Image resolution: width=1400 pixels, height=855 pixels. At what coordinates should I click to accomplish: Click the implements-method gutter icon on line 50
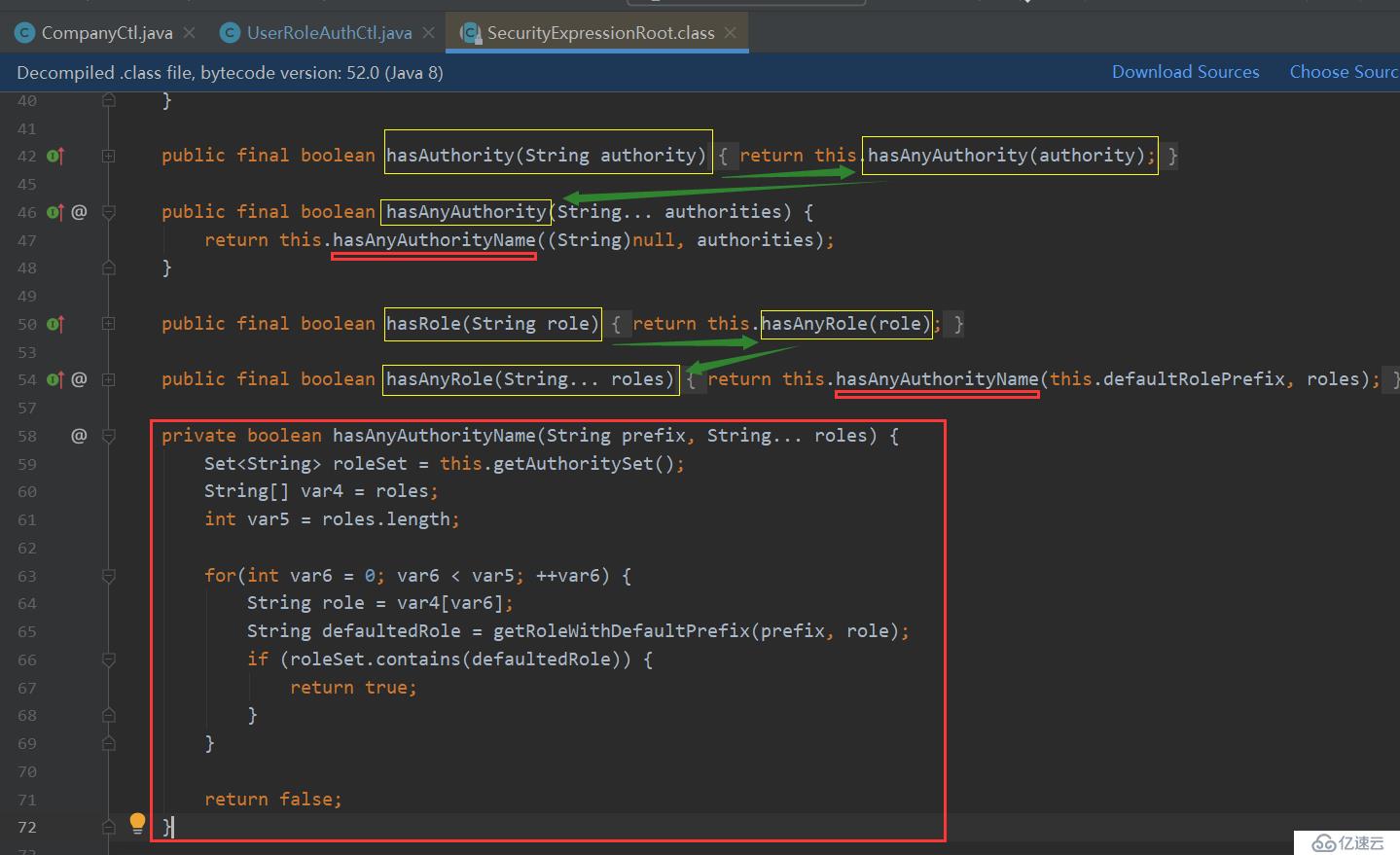[x=55, y=324]
